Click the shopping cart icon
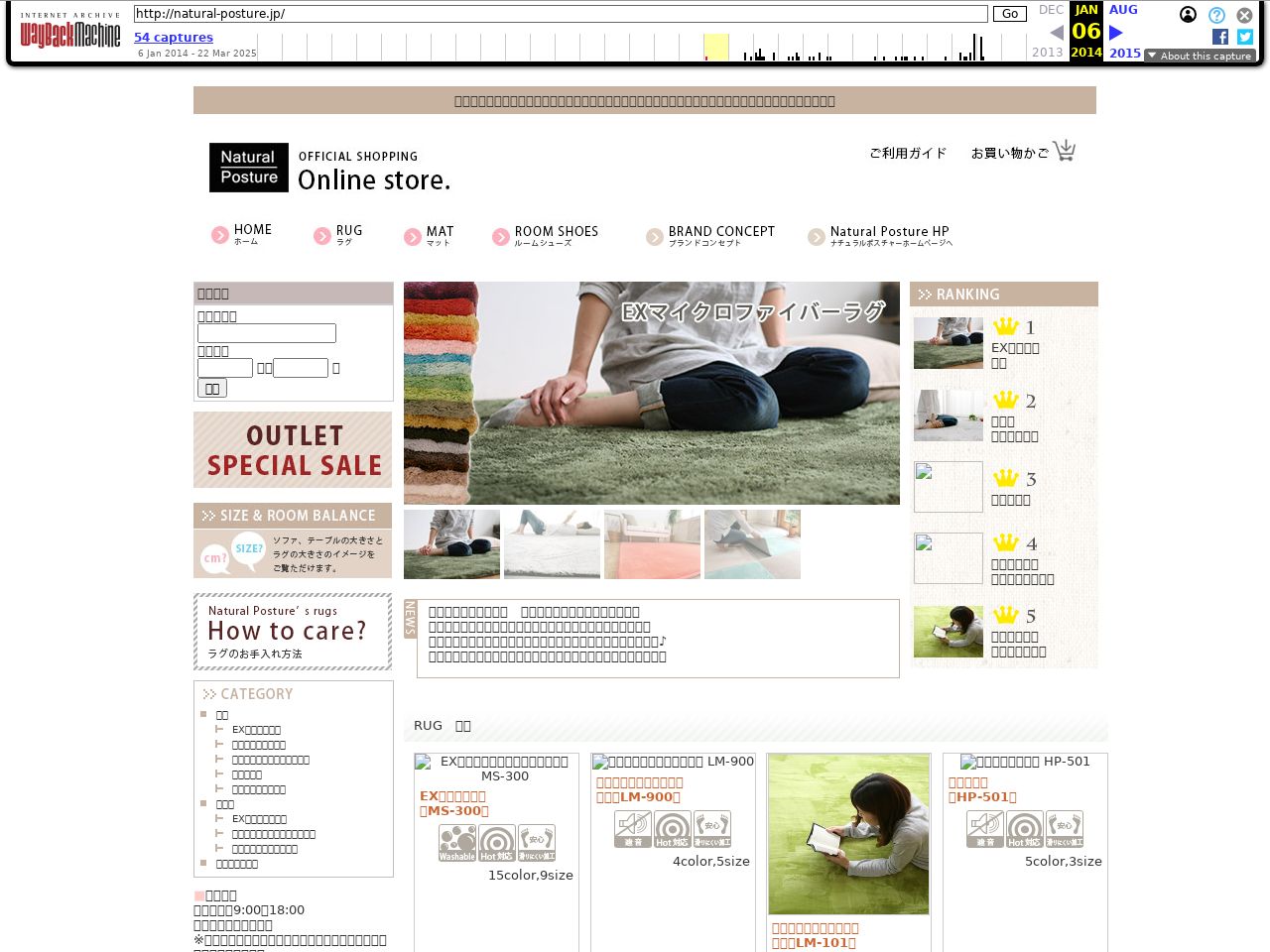 [1064, 150]
